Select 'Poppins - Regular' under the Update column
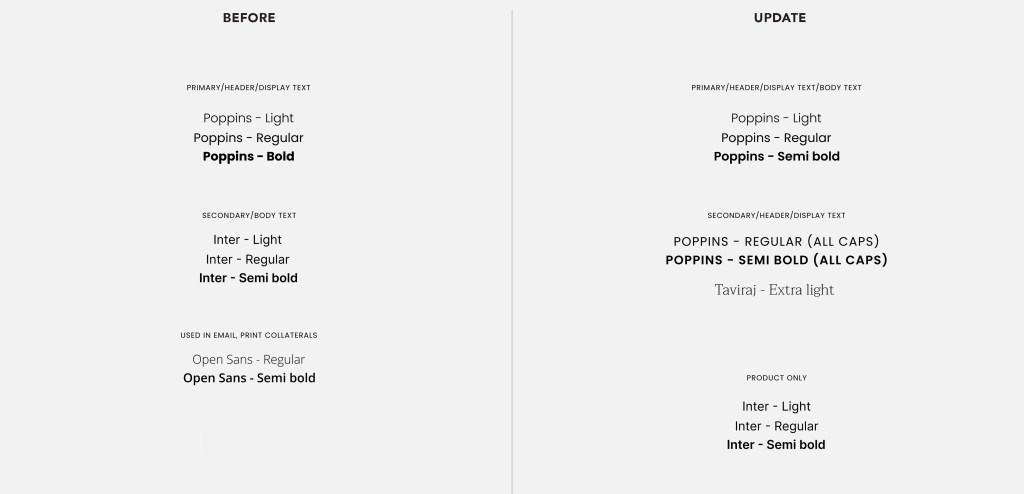This screenshot has width=1024, height=494. [776, 138]
